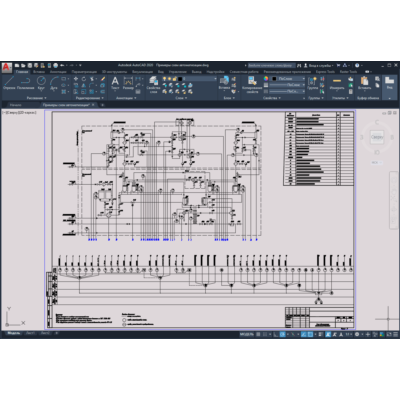Open the ПоСлою color dropdown
400x400 pixels.
pyautogui.click(x=289, y=79)
